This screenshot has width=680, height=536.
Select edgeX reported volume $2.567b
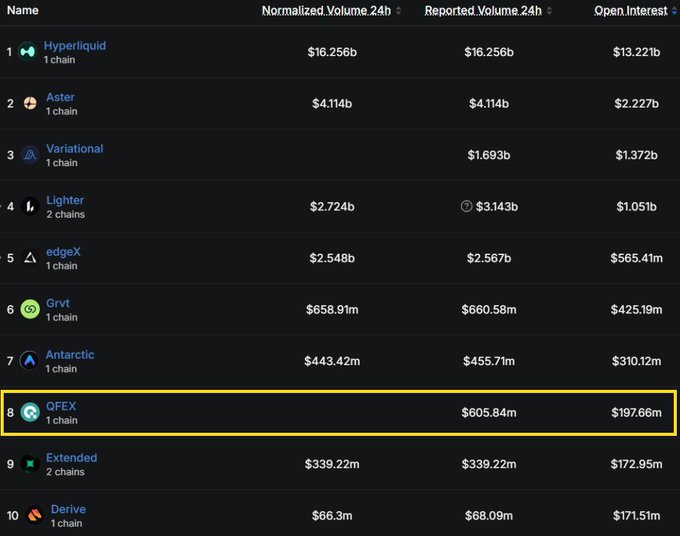[x=489, y=258]
